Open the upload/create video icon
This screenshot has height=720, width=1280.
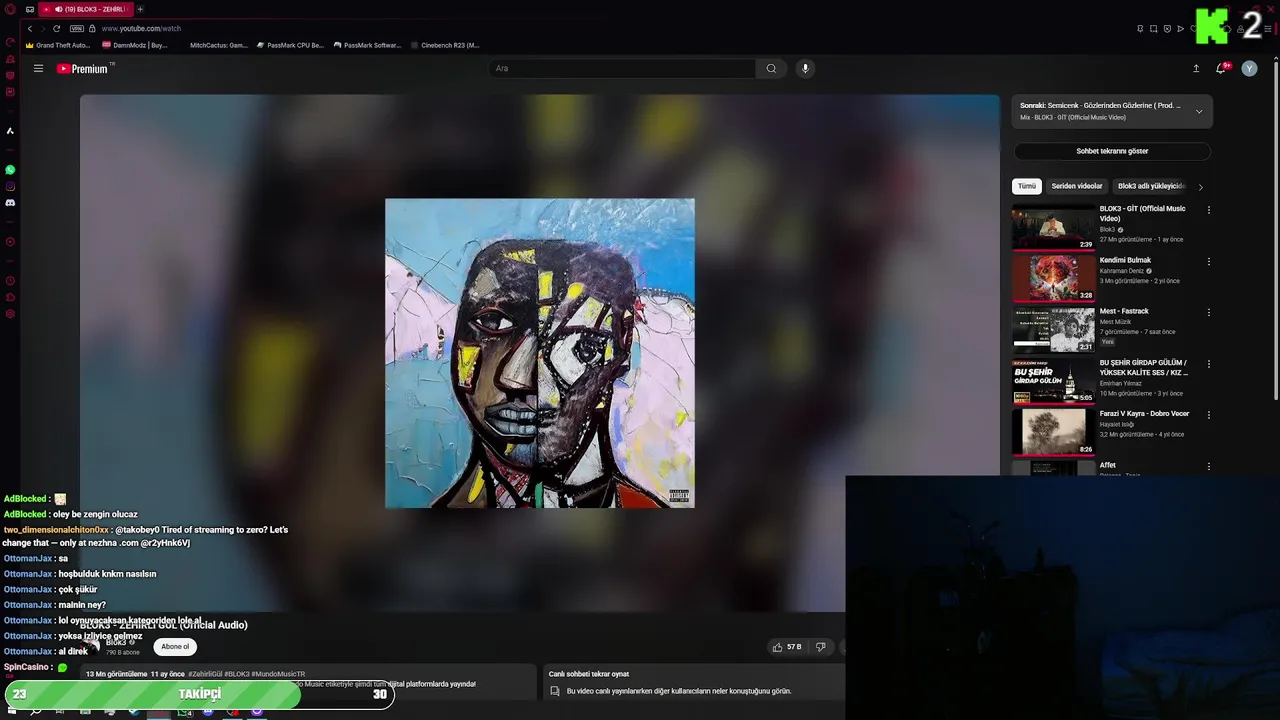[x=1196, y=69]
